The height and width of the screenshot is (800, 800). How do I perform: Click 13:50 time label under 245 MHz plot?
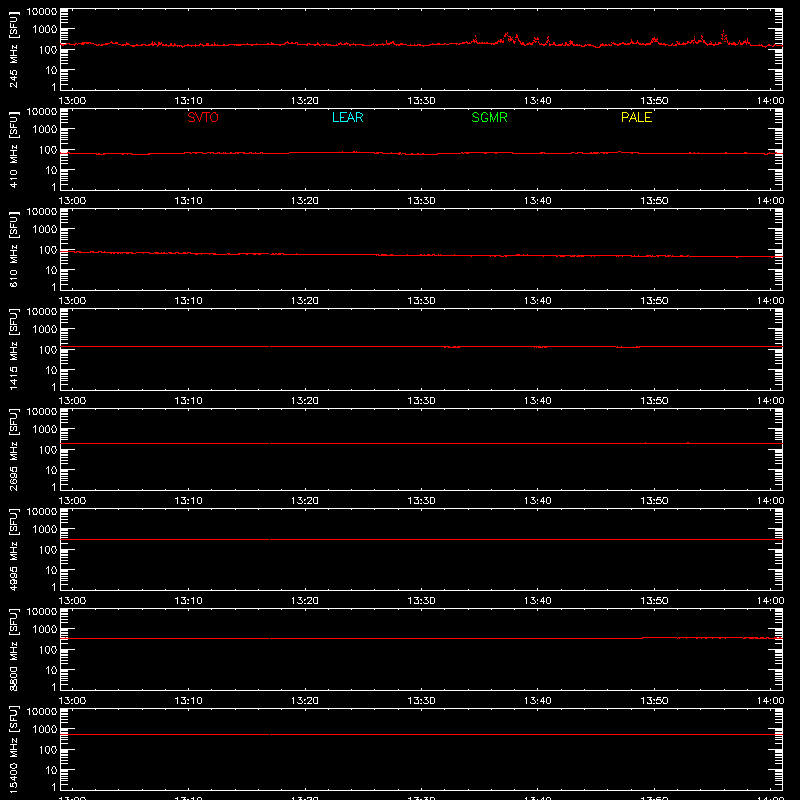tap(654, 101)
